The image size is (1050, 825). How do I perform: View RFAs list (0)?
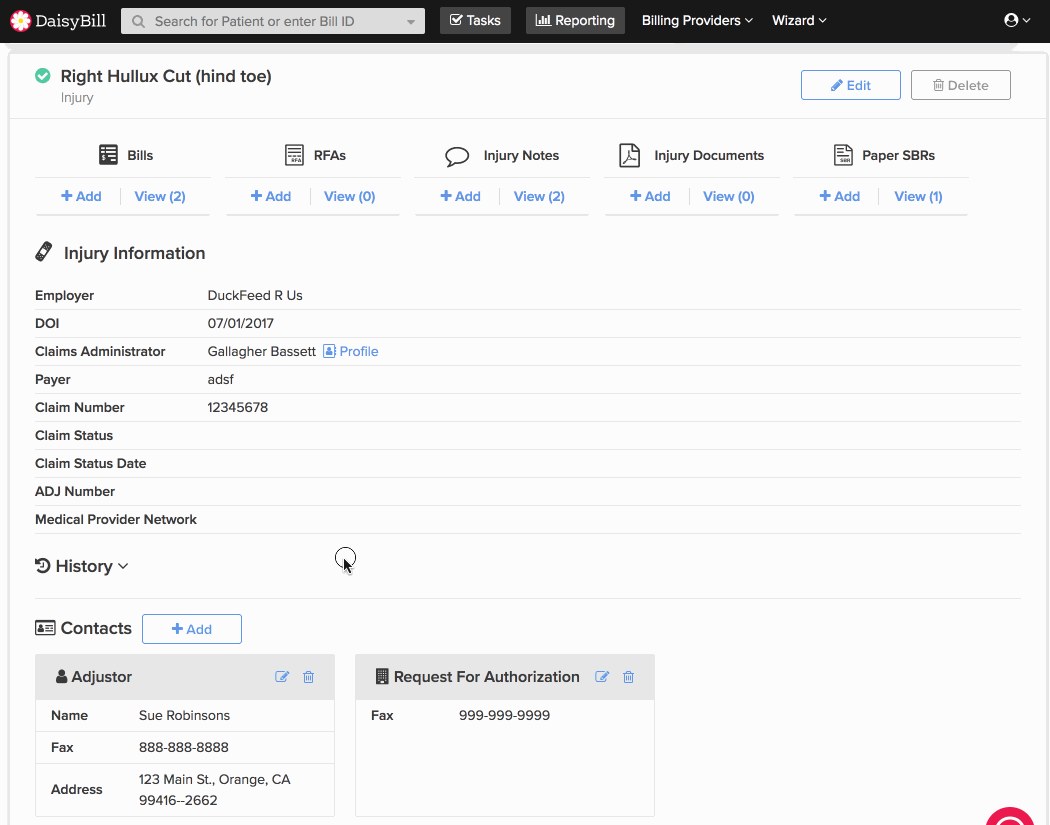(350, 196)
